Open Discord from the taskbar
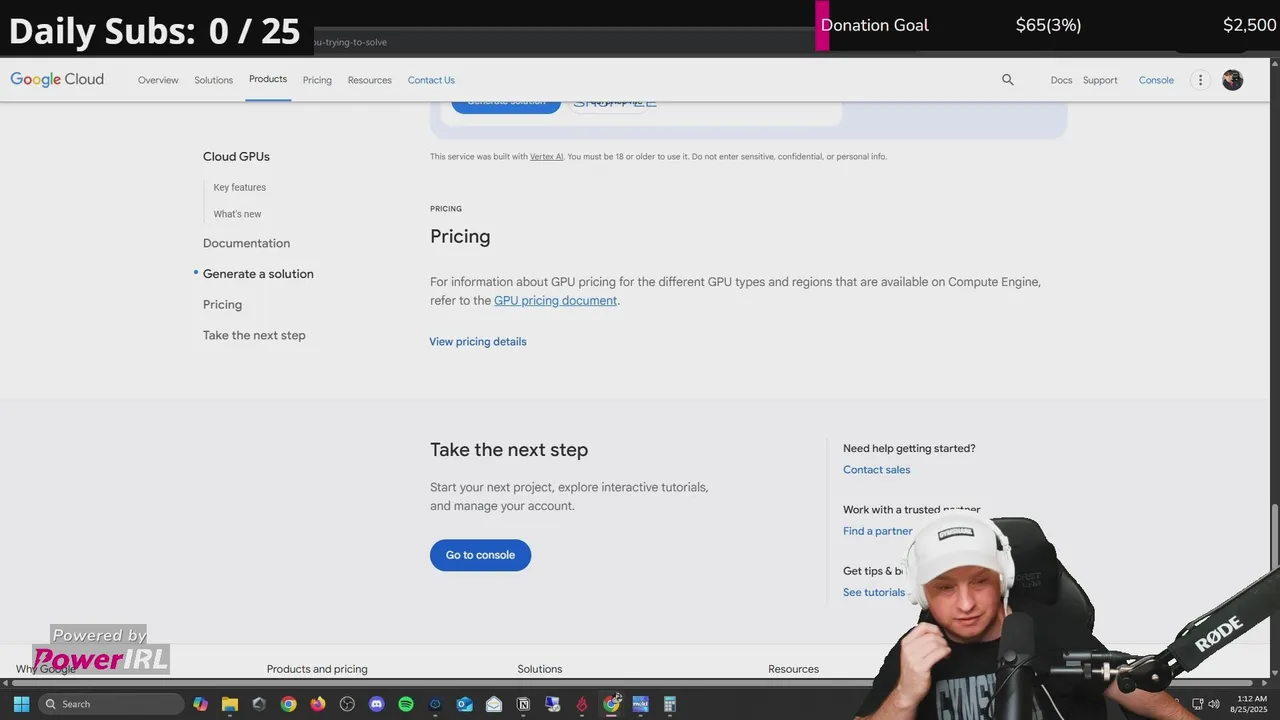The width and height of the screenshot is (1280, 720). coord(376,704)
